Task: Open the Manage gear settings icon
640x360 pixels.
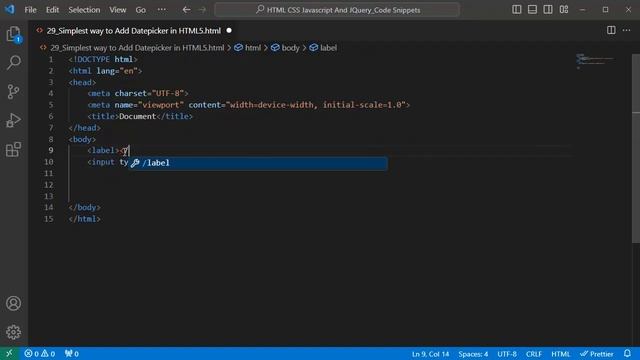Action: point(13,332)
